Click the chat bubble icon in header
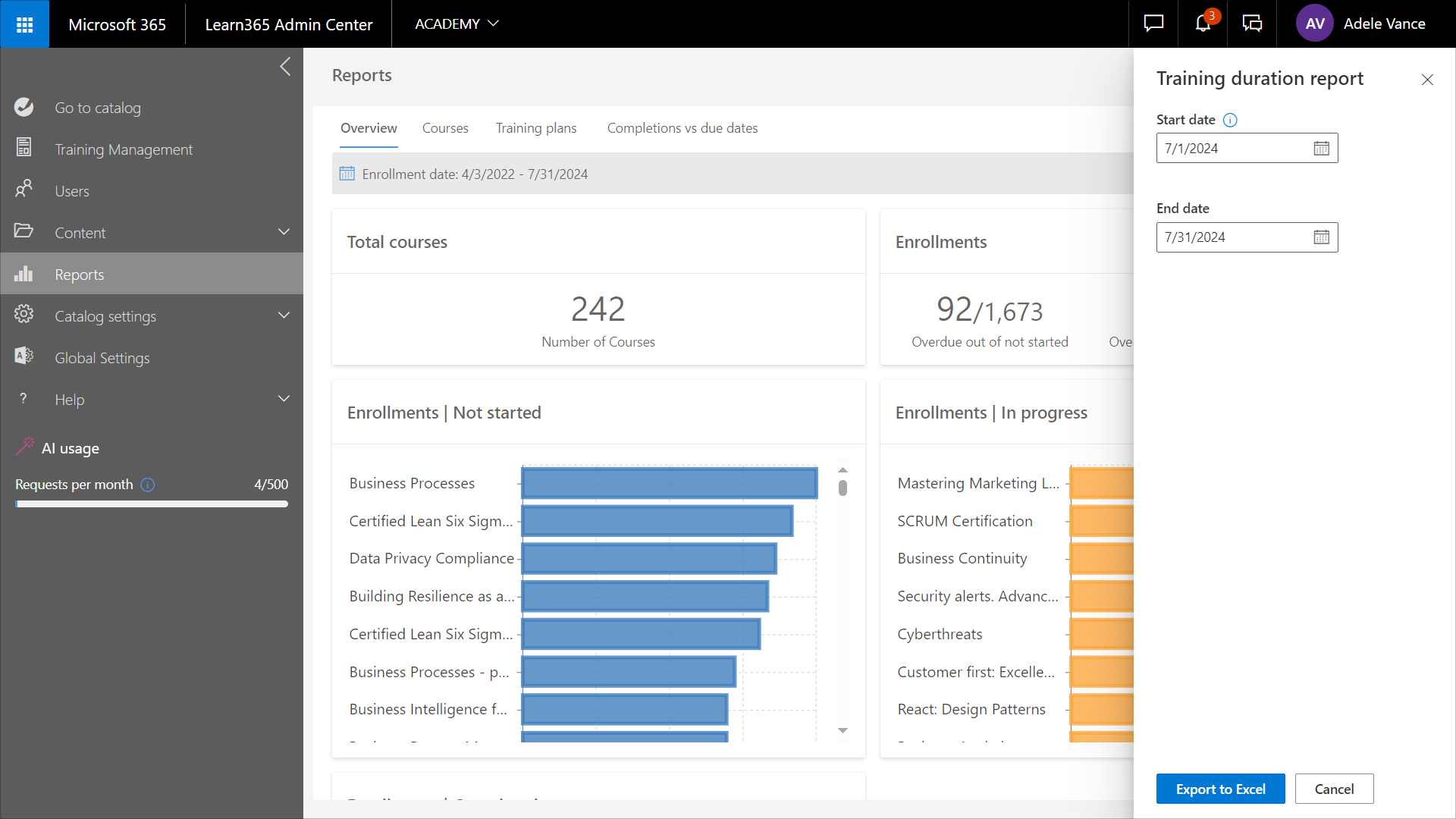This screenshot has height=819, width=1456. (x=1153, y=24)
